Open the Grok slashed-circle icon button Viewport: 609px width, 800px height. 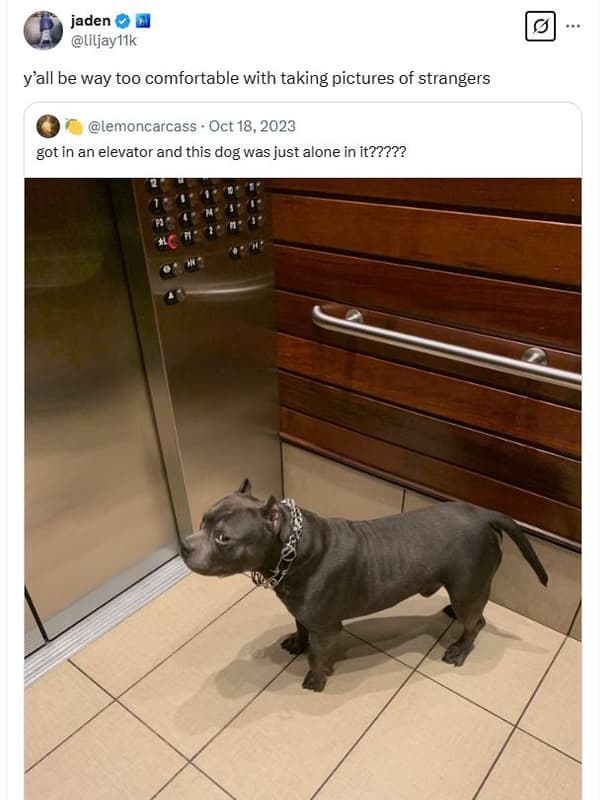point(540,26)
